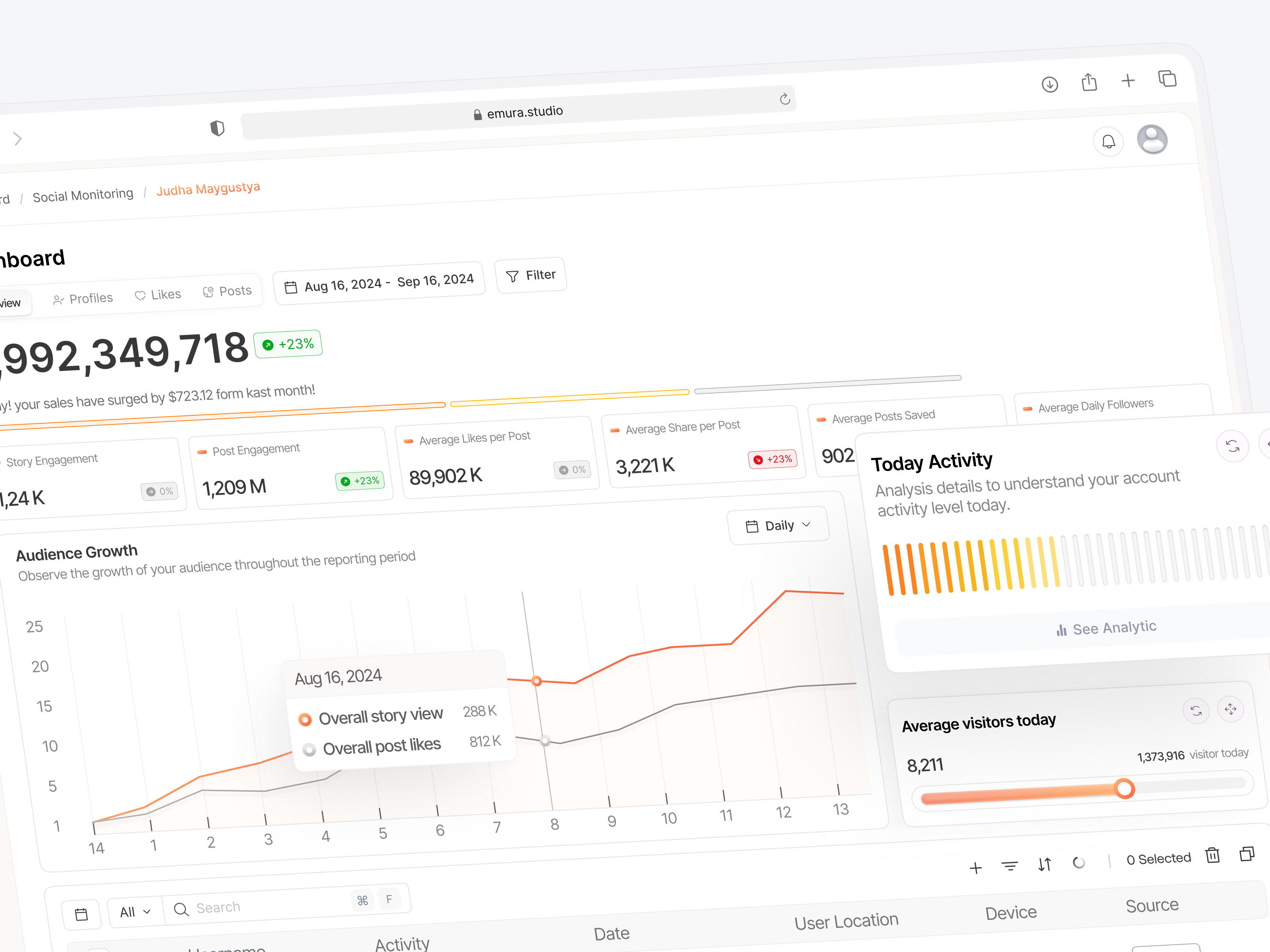Expand the Average visitors card via the move icon
The image size is (1270, 952).
pos(1231,709)
